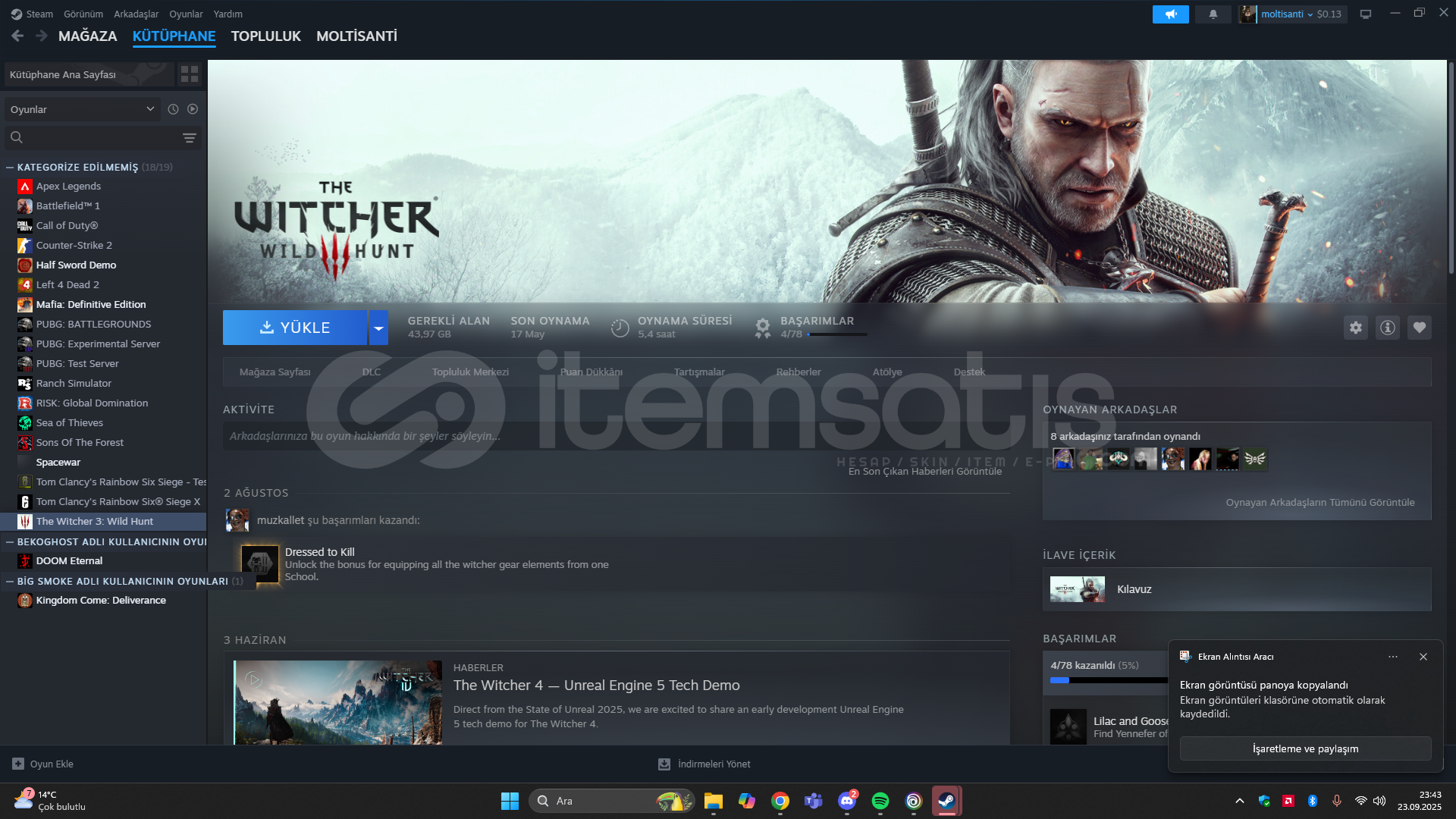Go forward with the right arrow
This screenshot has height=819, width=1456.
[x=42, y=36]
